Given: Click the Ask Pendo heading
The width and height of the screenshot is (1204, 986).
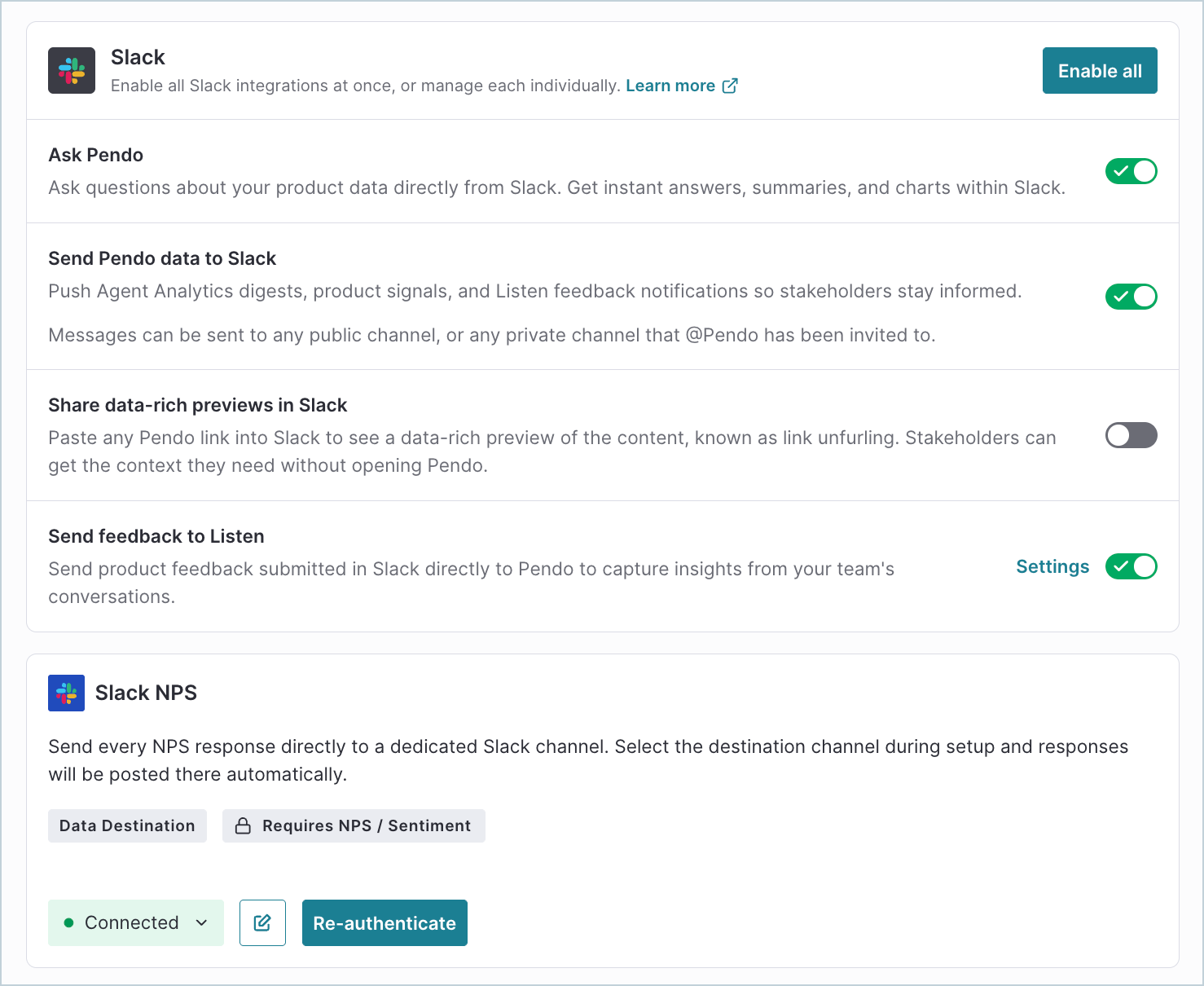Looking at the screenshot, I should coord(96,155).
